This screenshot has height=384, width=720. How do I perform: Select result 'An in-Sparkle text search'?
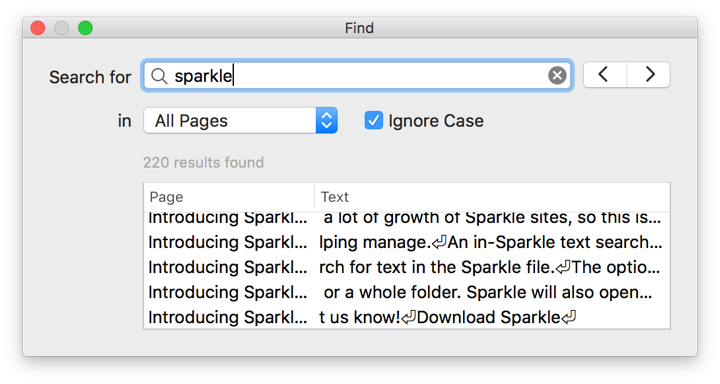[407, 242]
